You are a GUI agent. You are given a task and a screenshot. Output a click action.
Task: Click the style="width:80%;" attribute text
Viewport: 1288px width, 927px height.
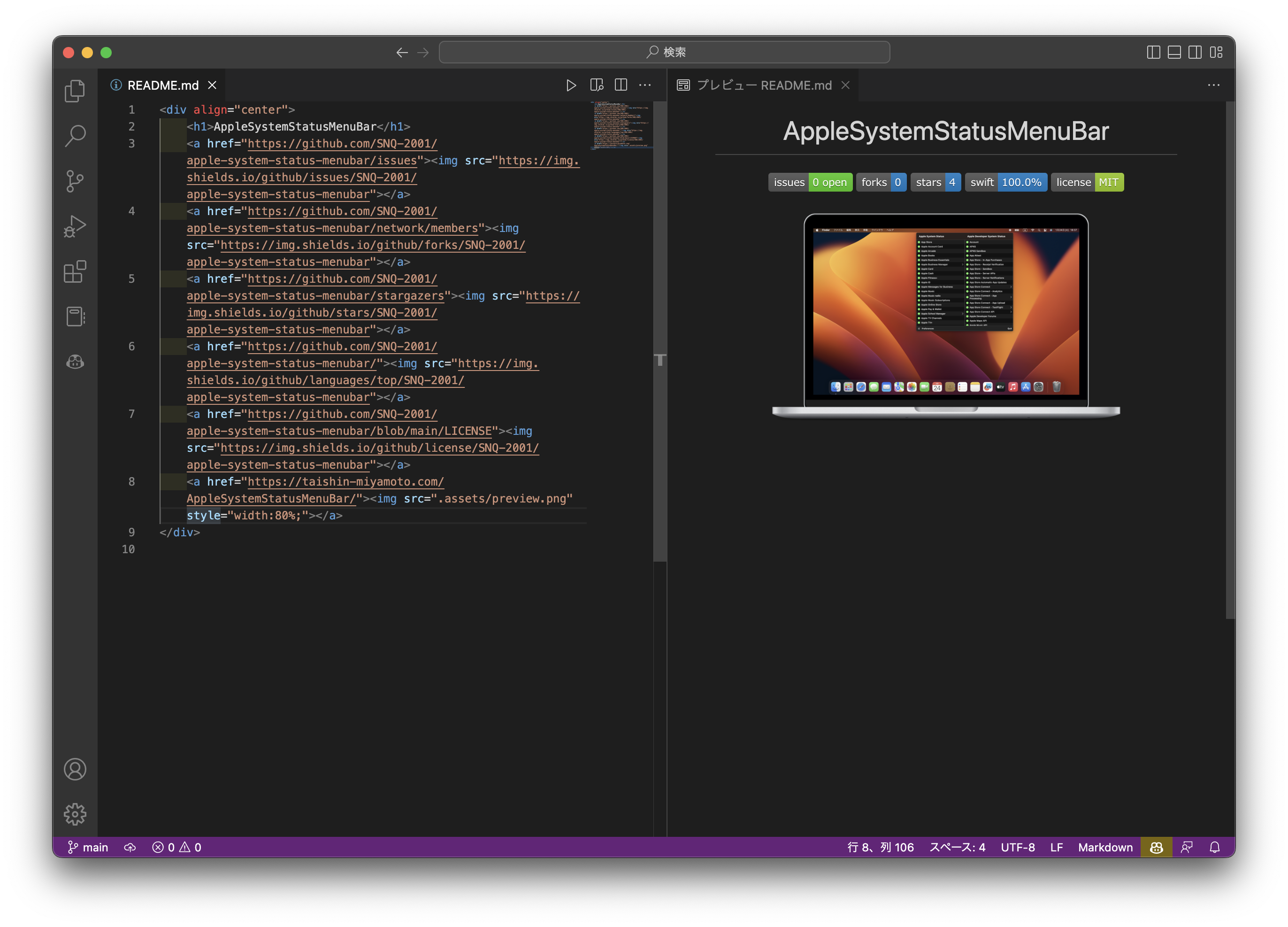pyautogui.click(x=248, y=516)
